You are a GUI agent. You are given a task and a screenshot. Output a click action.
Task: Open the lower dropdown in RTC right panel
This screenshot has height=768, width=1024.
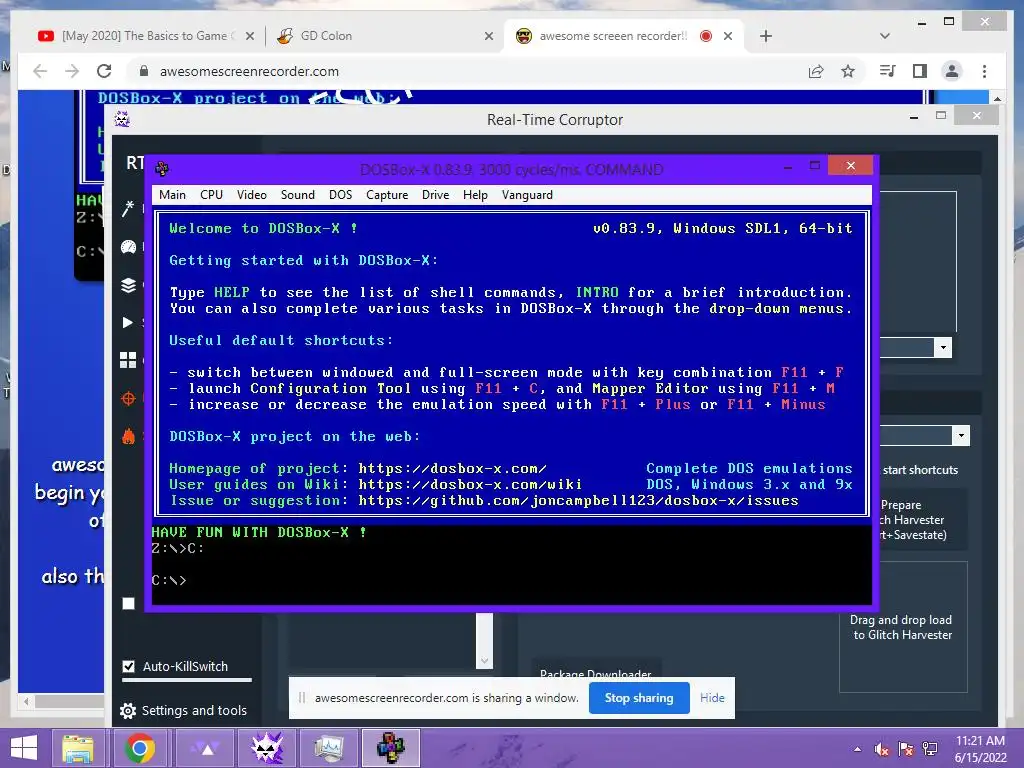(961, 436)
